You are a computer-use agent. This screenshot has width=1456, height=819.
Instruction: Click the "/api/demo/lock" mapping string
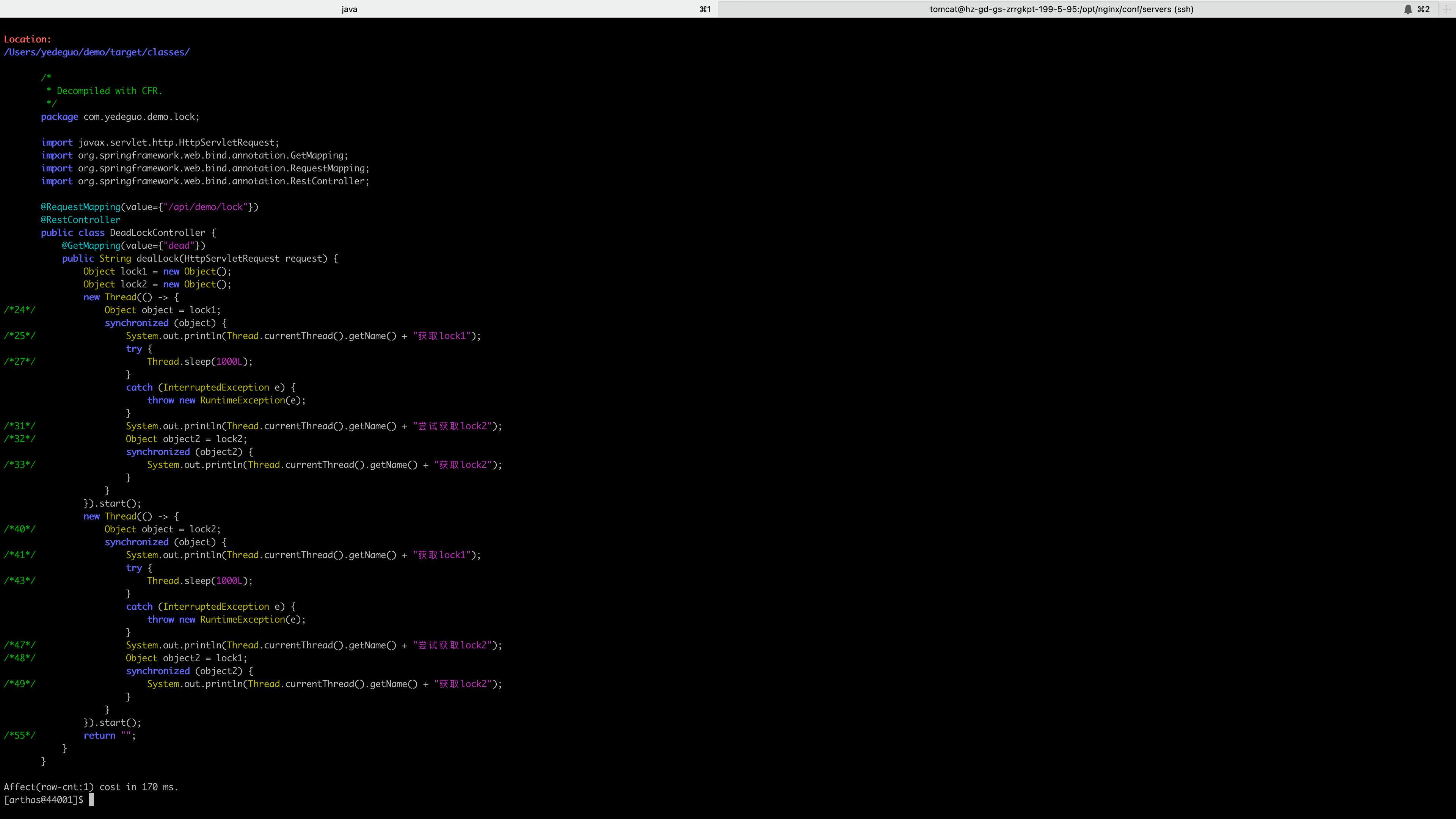(206, 207)
